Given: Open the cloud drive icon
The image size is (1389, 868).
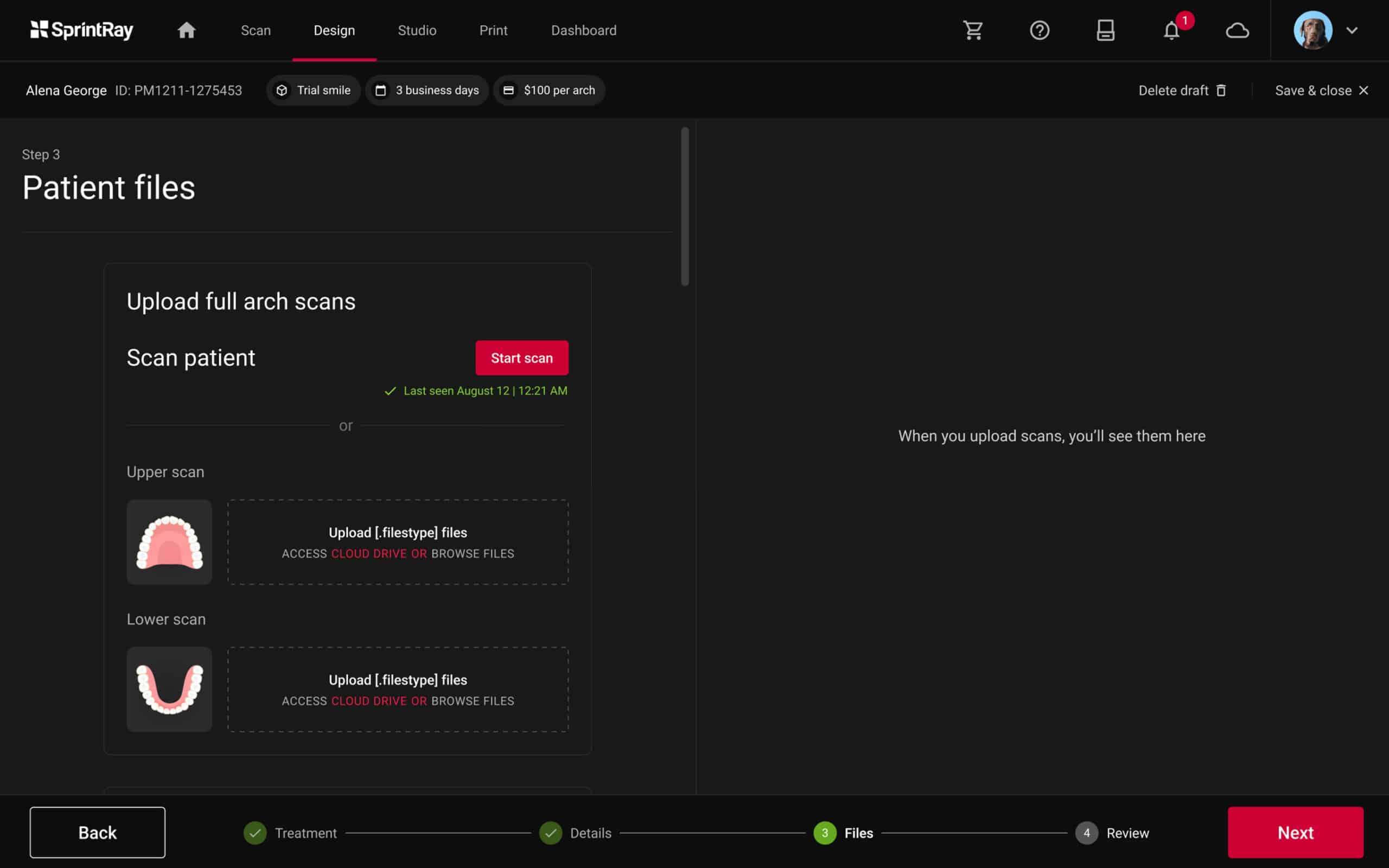Looking at the screenshot, I should tap(1238, 30).
